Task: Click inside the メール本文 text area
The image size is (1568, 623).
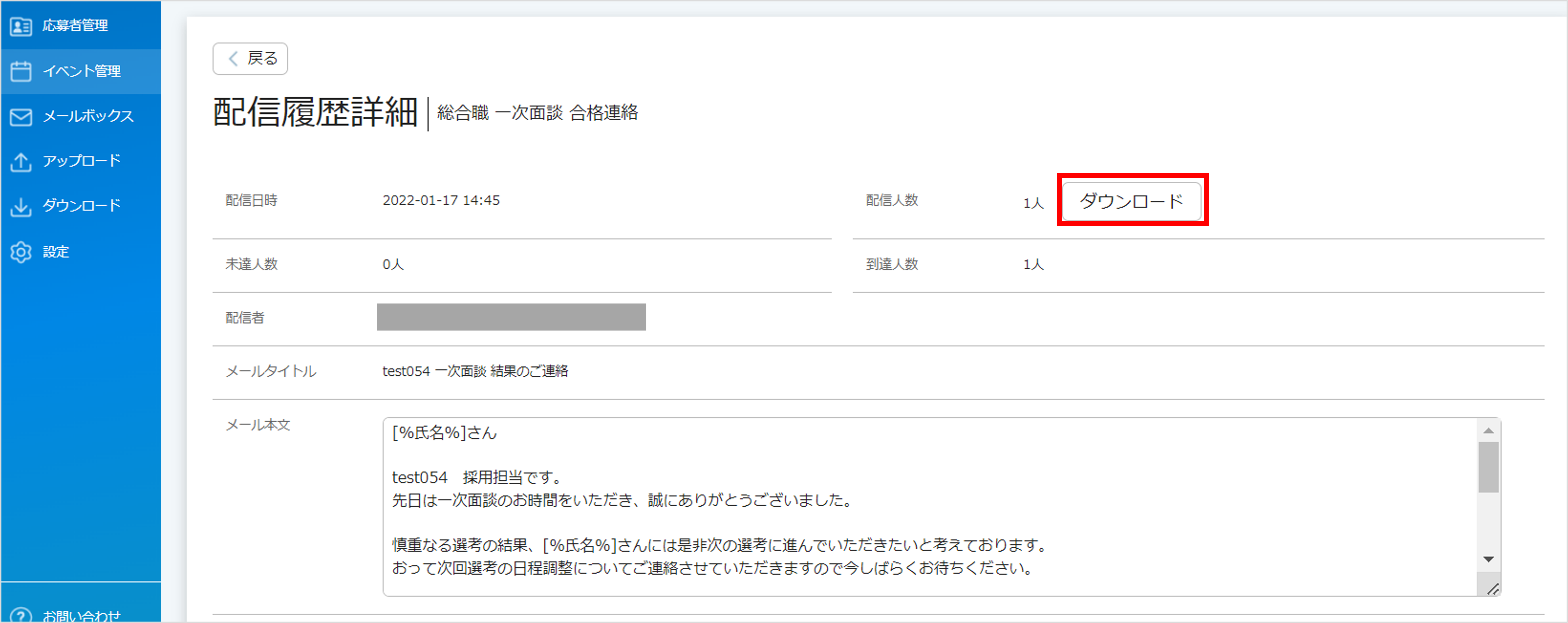Action: tap(942, 507)
